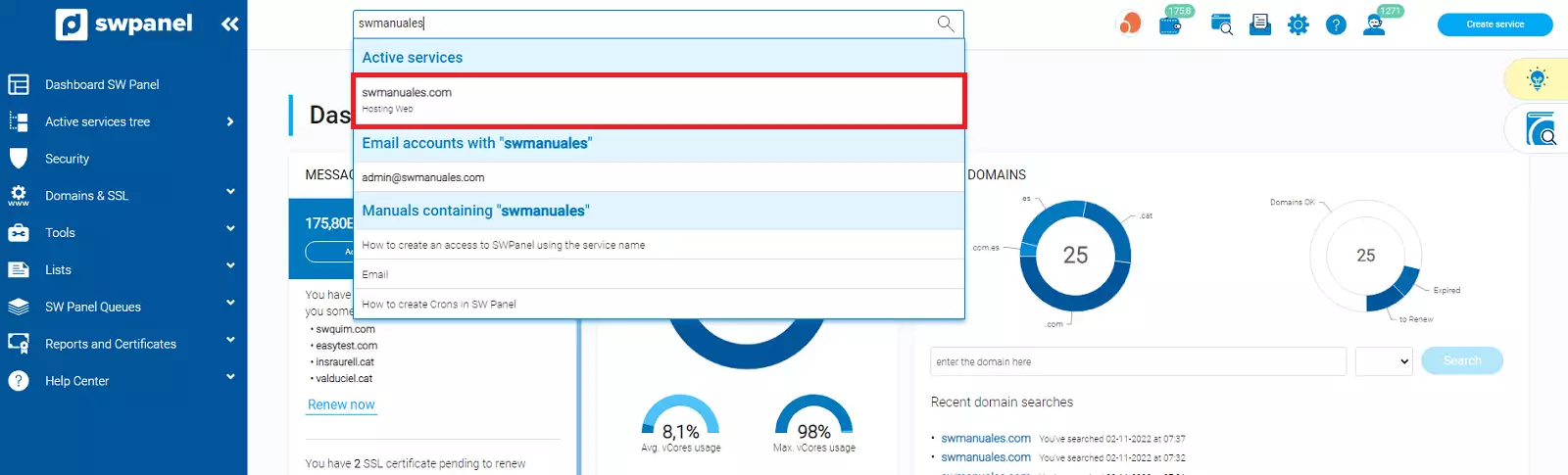Select swmanuales.com Hosting Web result
The width and height of the screenshot is (1568, 475).
pyautogui.click(x=659, y=100)
